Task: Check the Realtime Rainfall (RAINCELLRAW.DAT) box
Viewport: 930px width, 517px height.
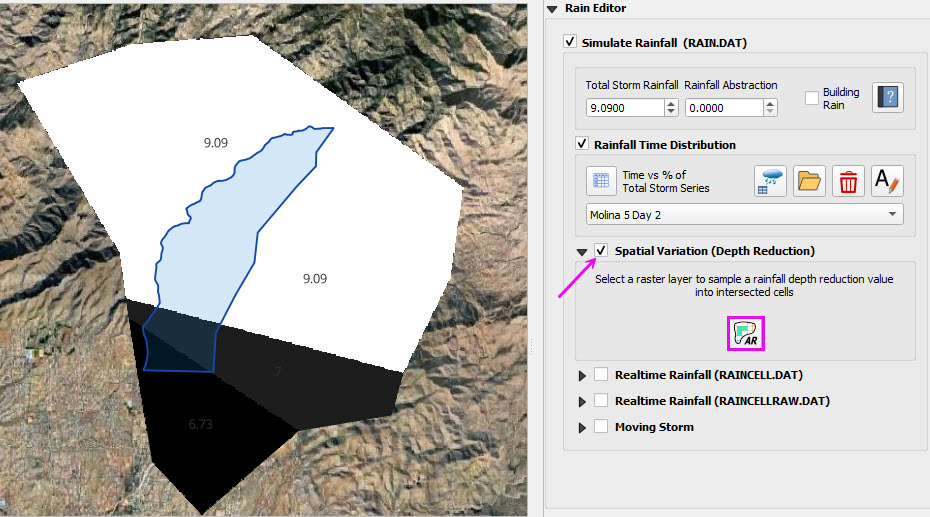Action: (601, 401)
